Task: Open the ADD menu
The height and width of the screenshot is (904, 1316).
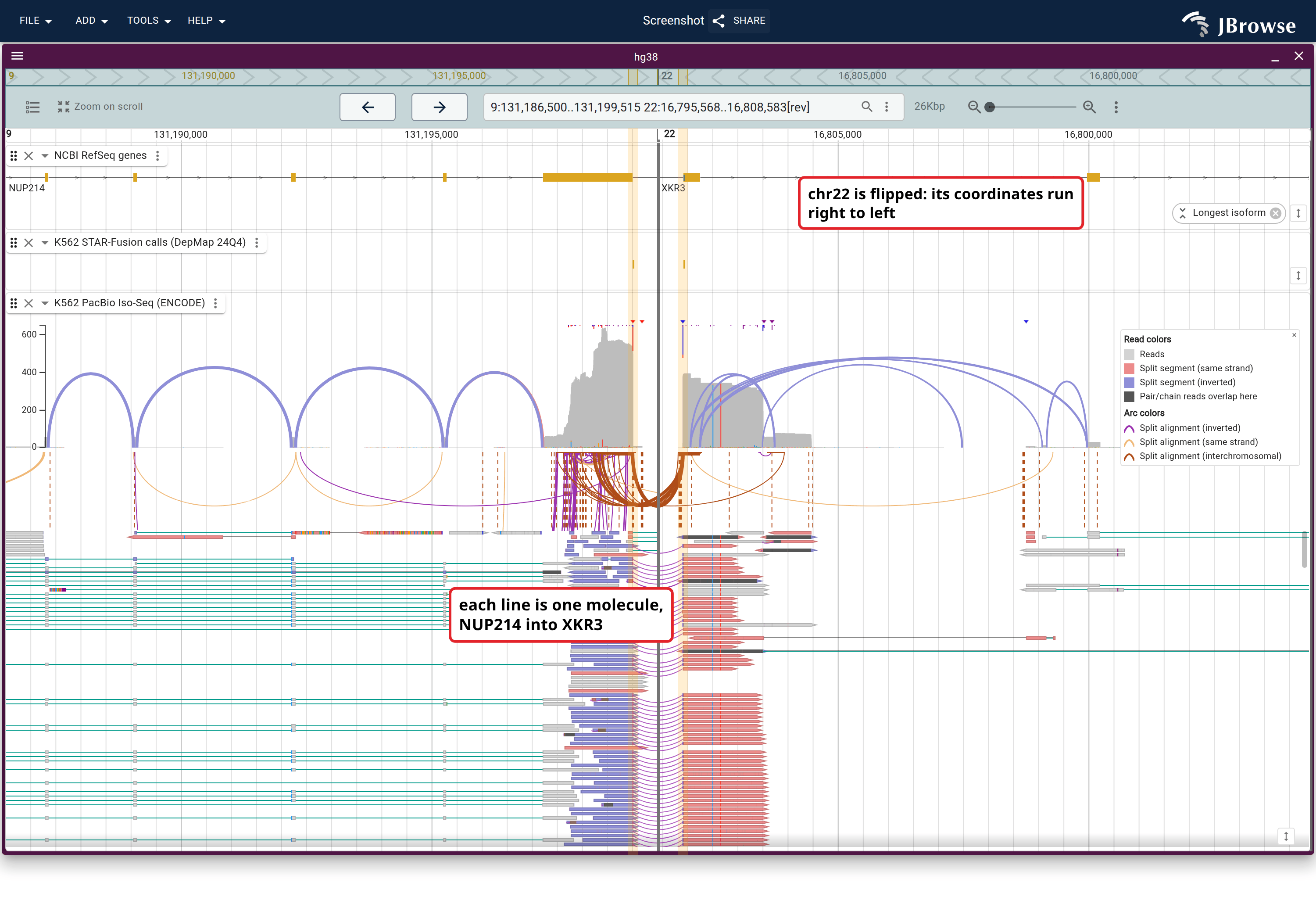Action: click(92, 20)
